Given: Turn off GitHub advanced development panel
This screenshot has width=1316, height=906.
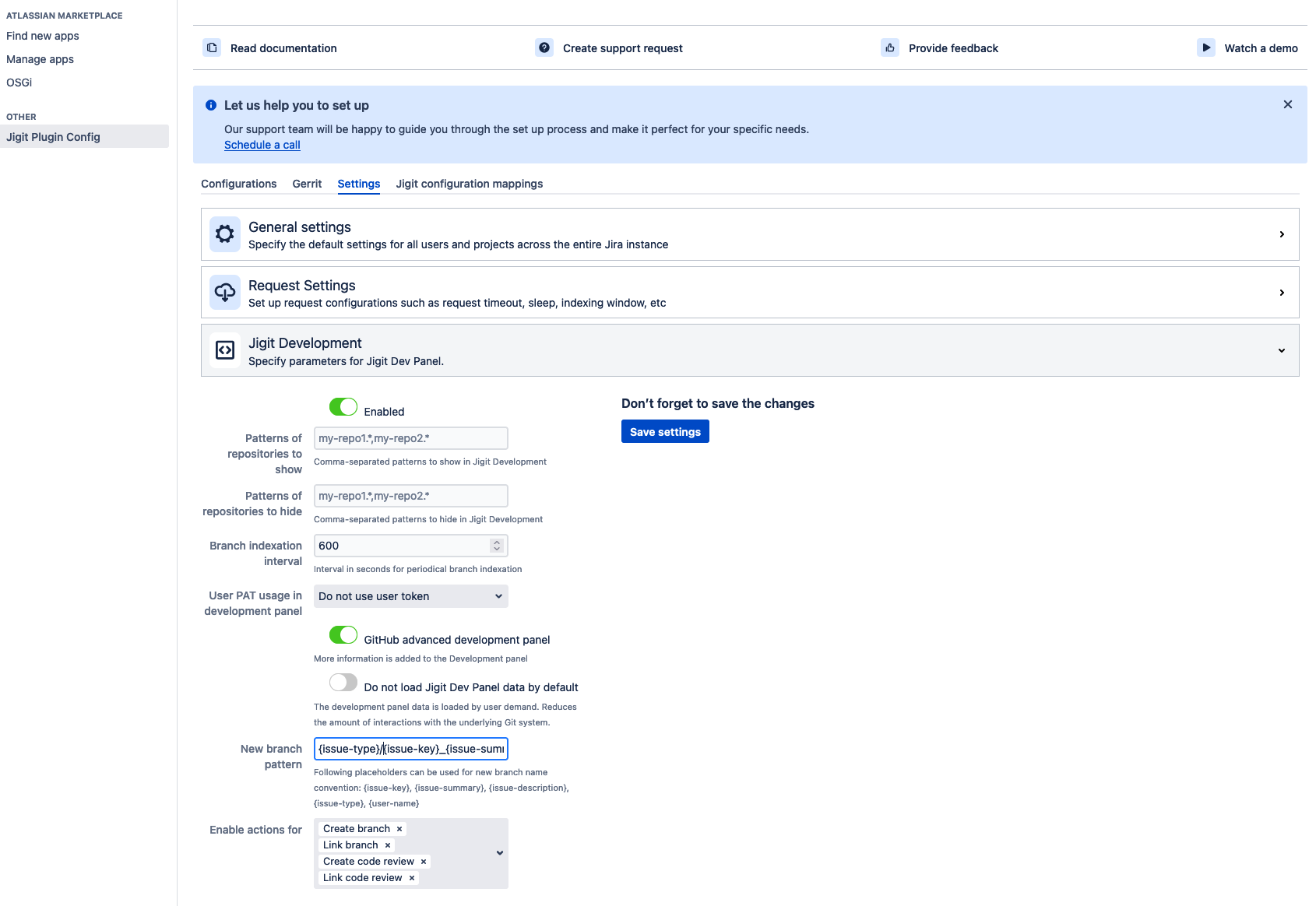Looking at the screenshot, I should 343,635.
